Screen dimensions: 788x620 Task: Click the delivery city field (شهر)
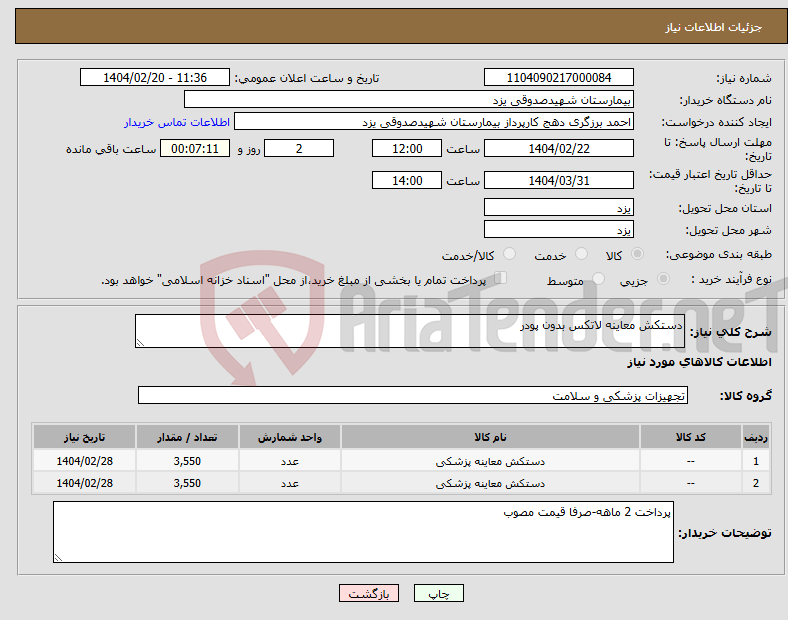[558, 229]
